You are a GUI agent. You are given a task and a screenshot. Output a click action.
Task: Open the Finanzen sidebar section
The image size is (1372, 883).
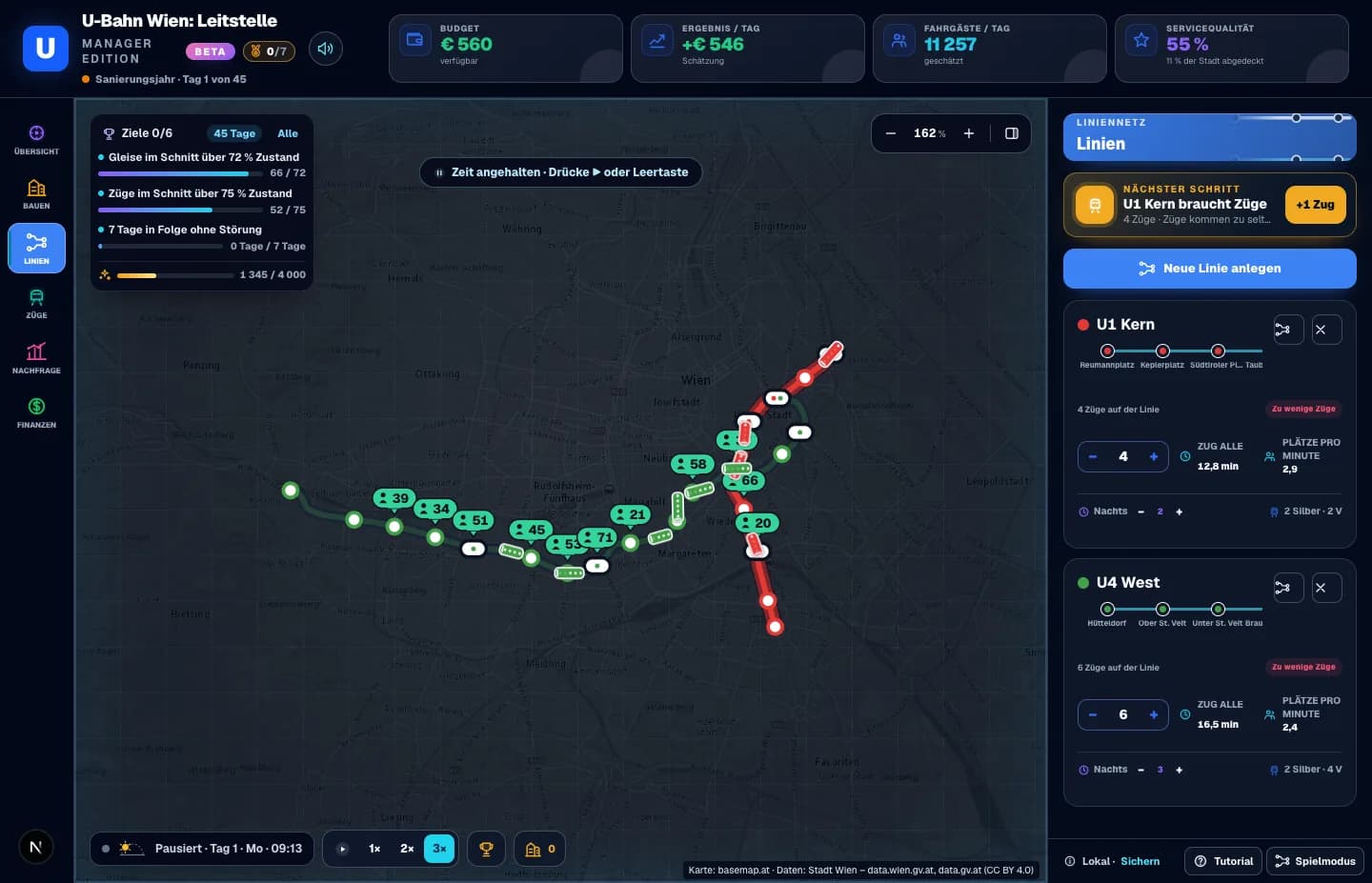pyautogui.click(x=36, y=412)
